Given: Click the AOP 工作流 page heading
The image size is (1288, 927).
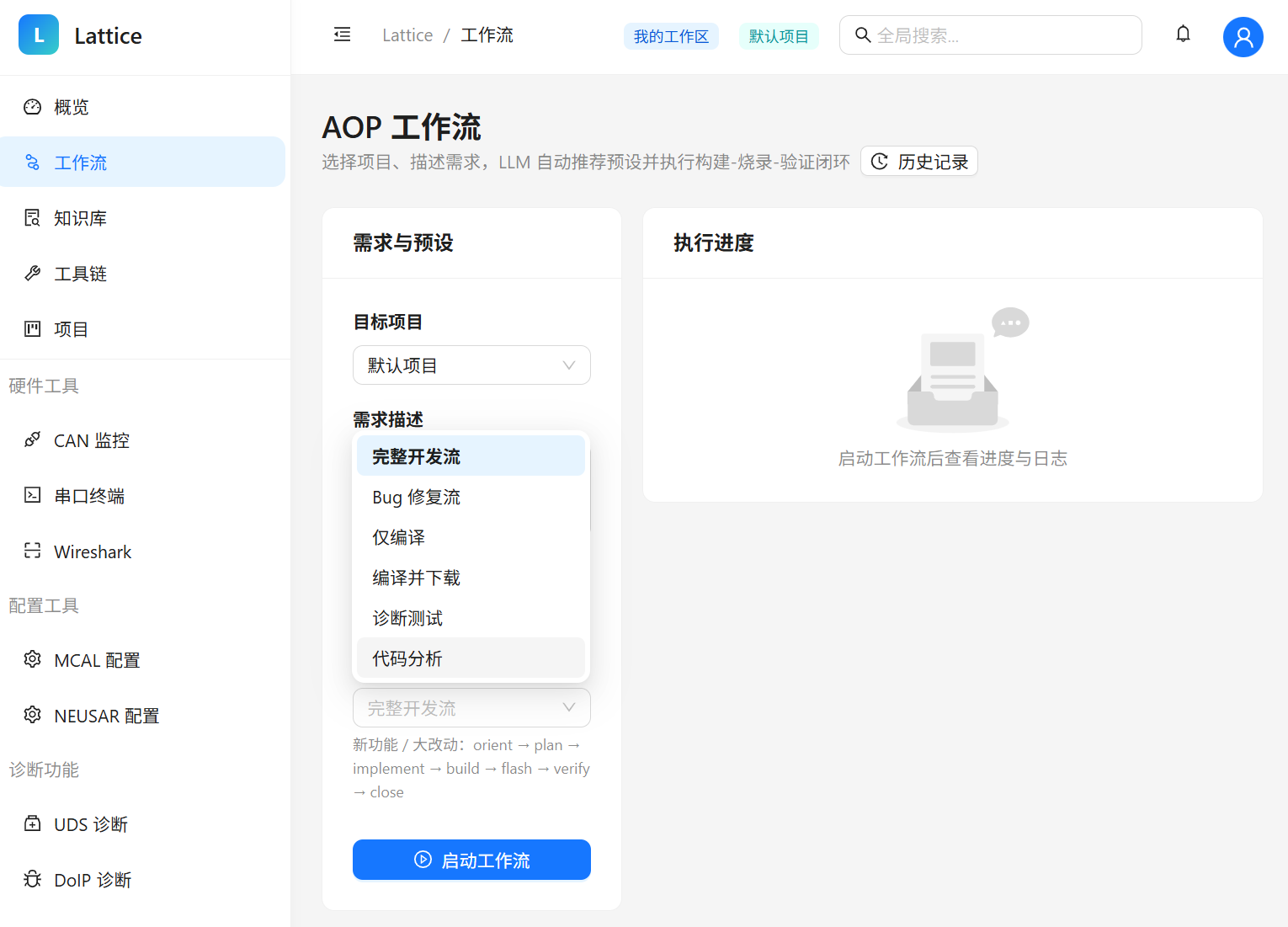Looking at the screenshot, I should pos(402,127).
